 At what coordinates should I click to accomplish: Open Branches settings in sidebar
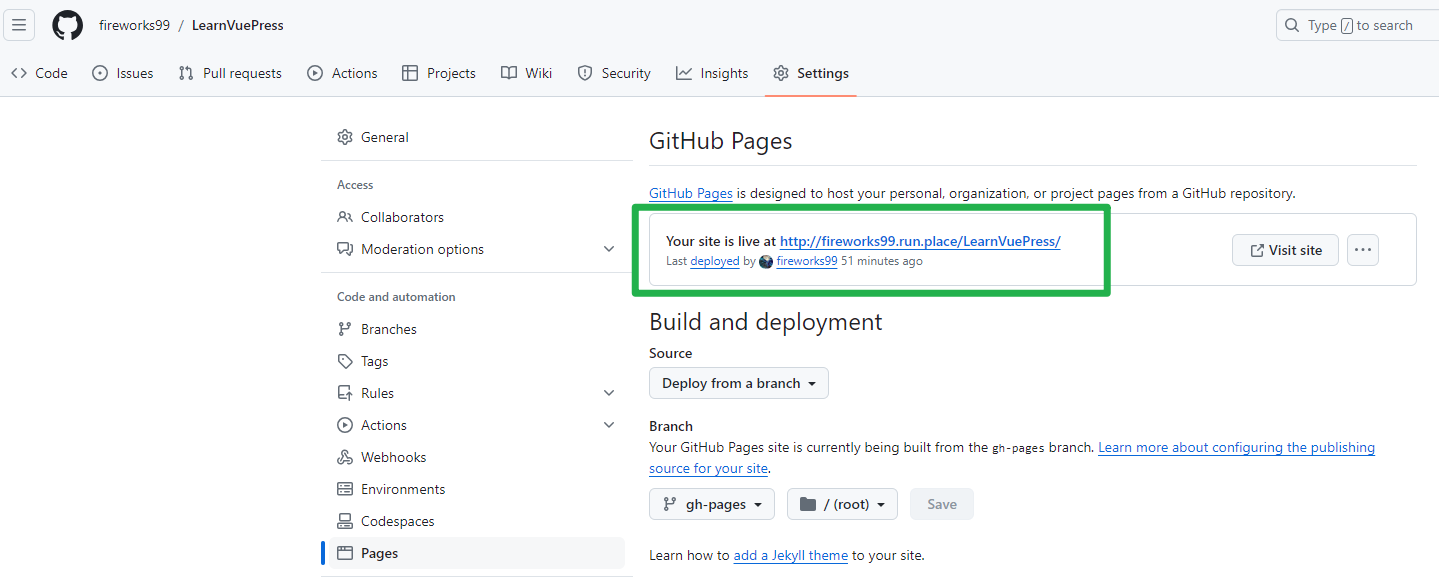click(x=388, y=329)
